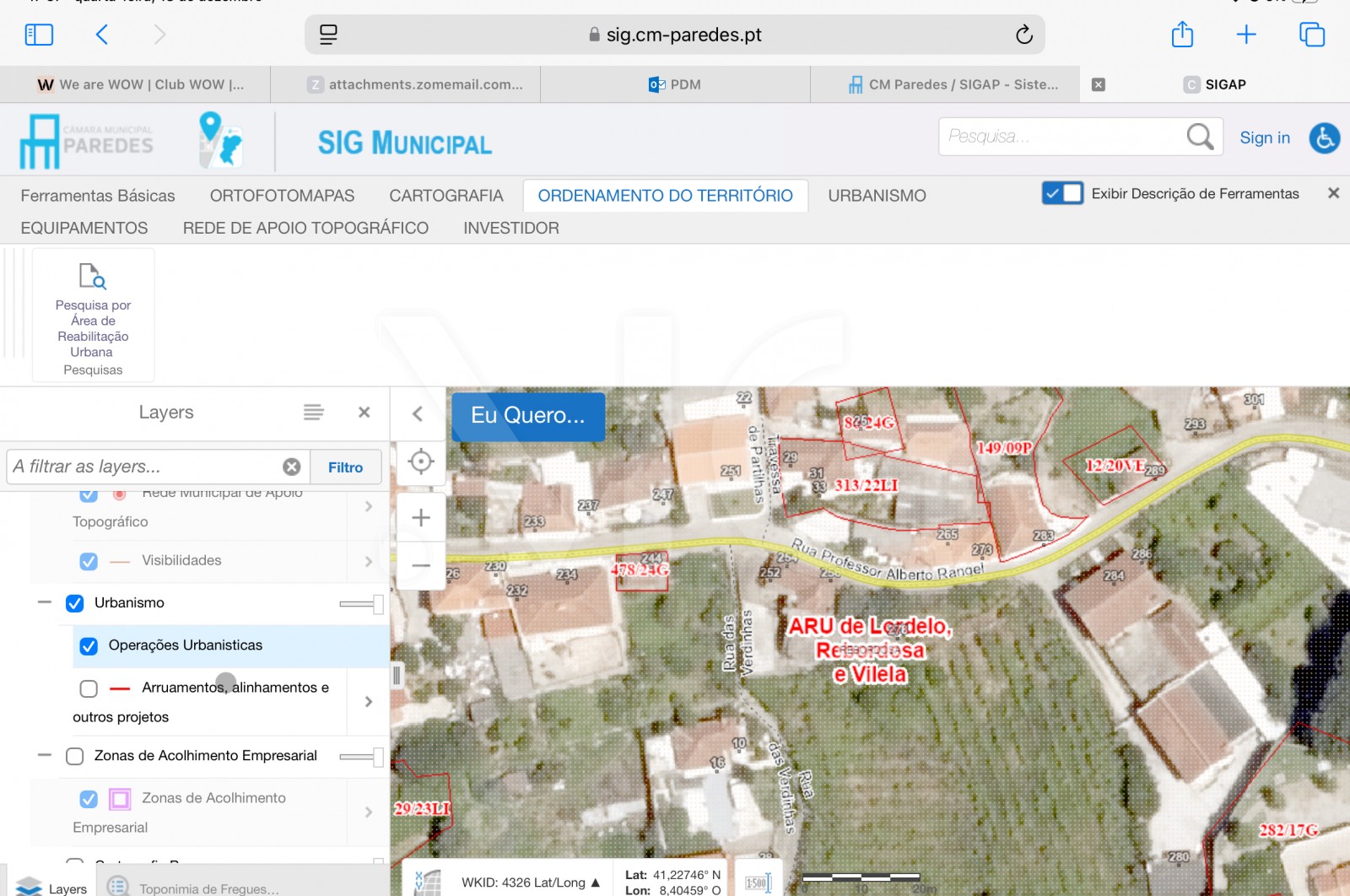Toggle Exibir Descrição de Ferramentas switch

pyautogui.click(x=1062, y=193)
